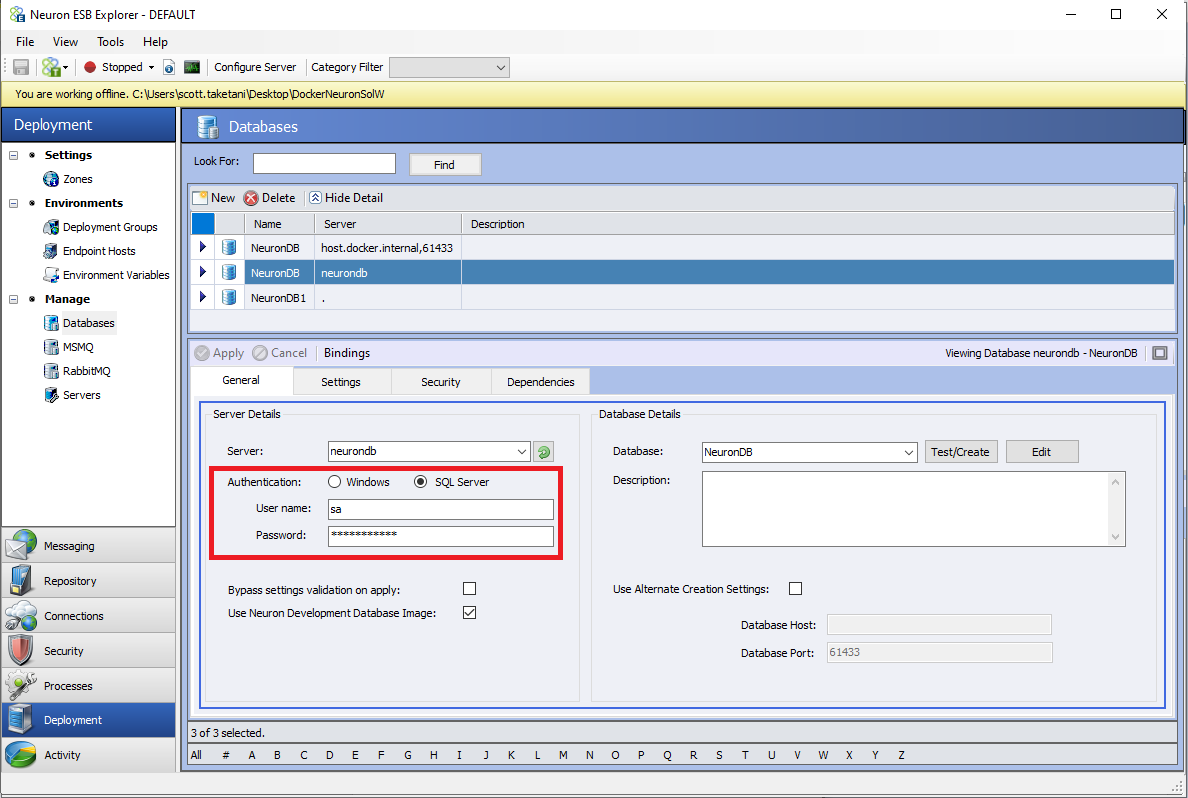
Task: Filter list by letter N
Action: [590, 755]
